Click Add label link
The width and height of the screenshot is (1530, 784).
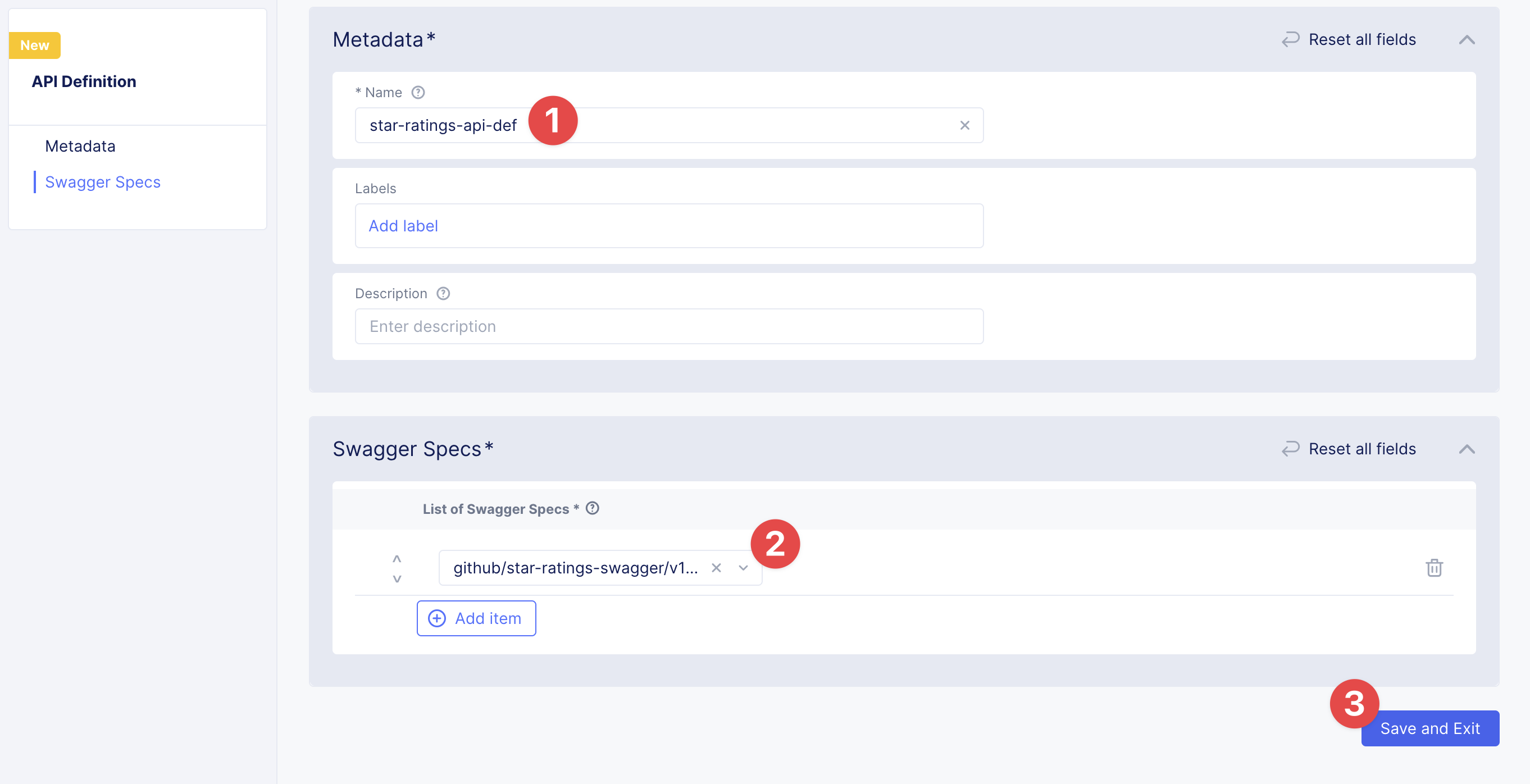pos(403,226)
